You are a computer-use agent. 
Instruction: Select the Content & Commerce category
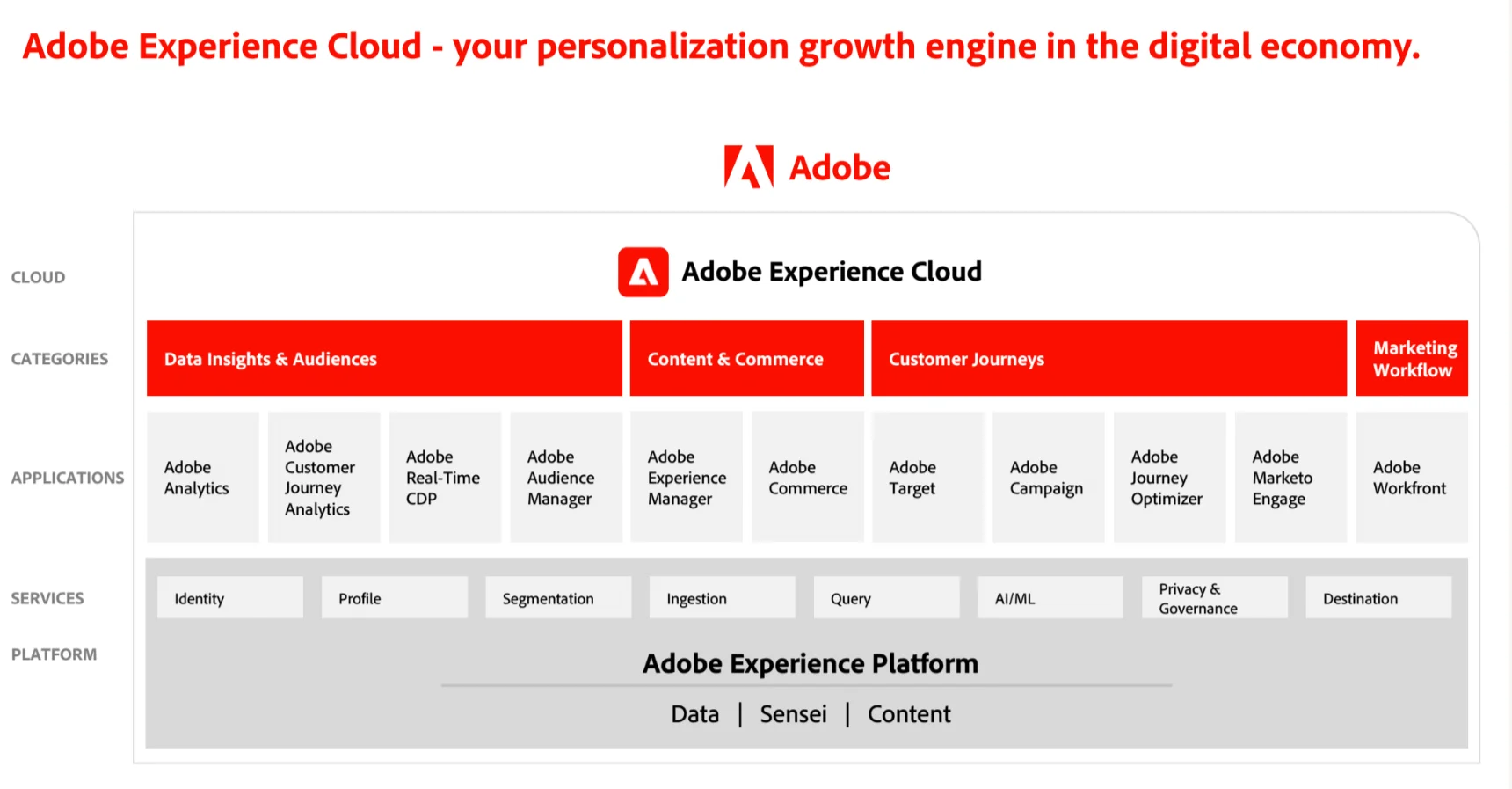pyautogui.click(x=746, y=359)
